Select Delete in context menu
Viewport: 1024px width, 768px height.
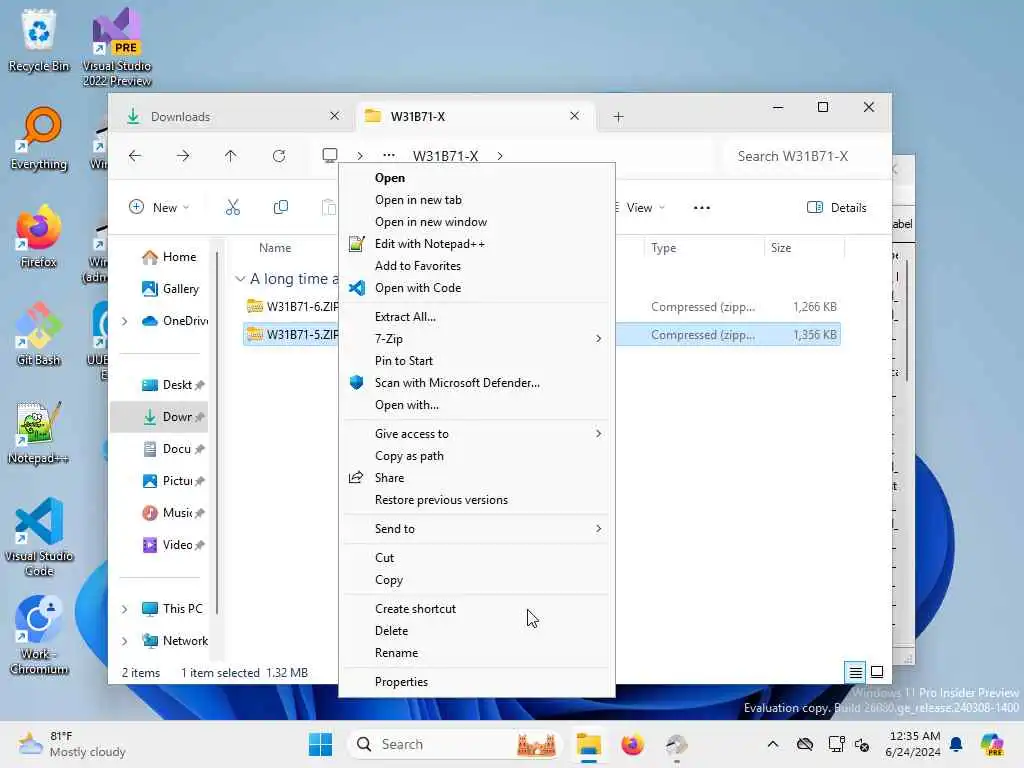476,631
